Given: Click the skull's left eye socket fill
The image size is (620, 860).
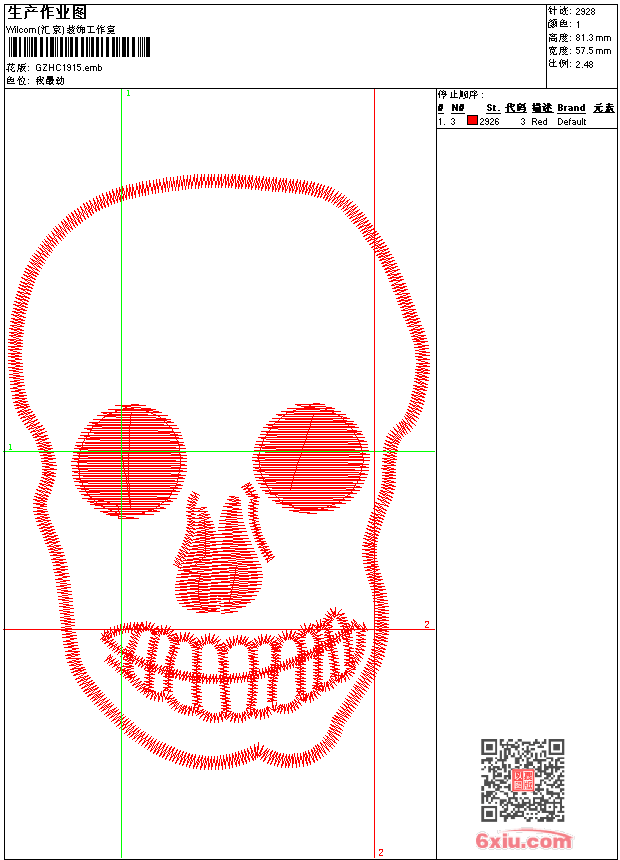Looking at the screenshot, I should click(130, 460).
